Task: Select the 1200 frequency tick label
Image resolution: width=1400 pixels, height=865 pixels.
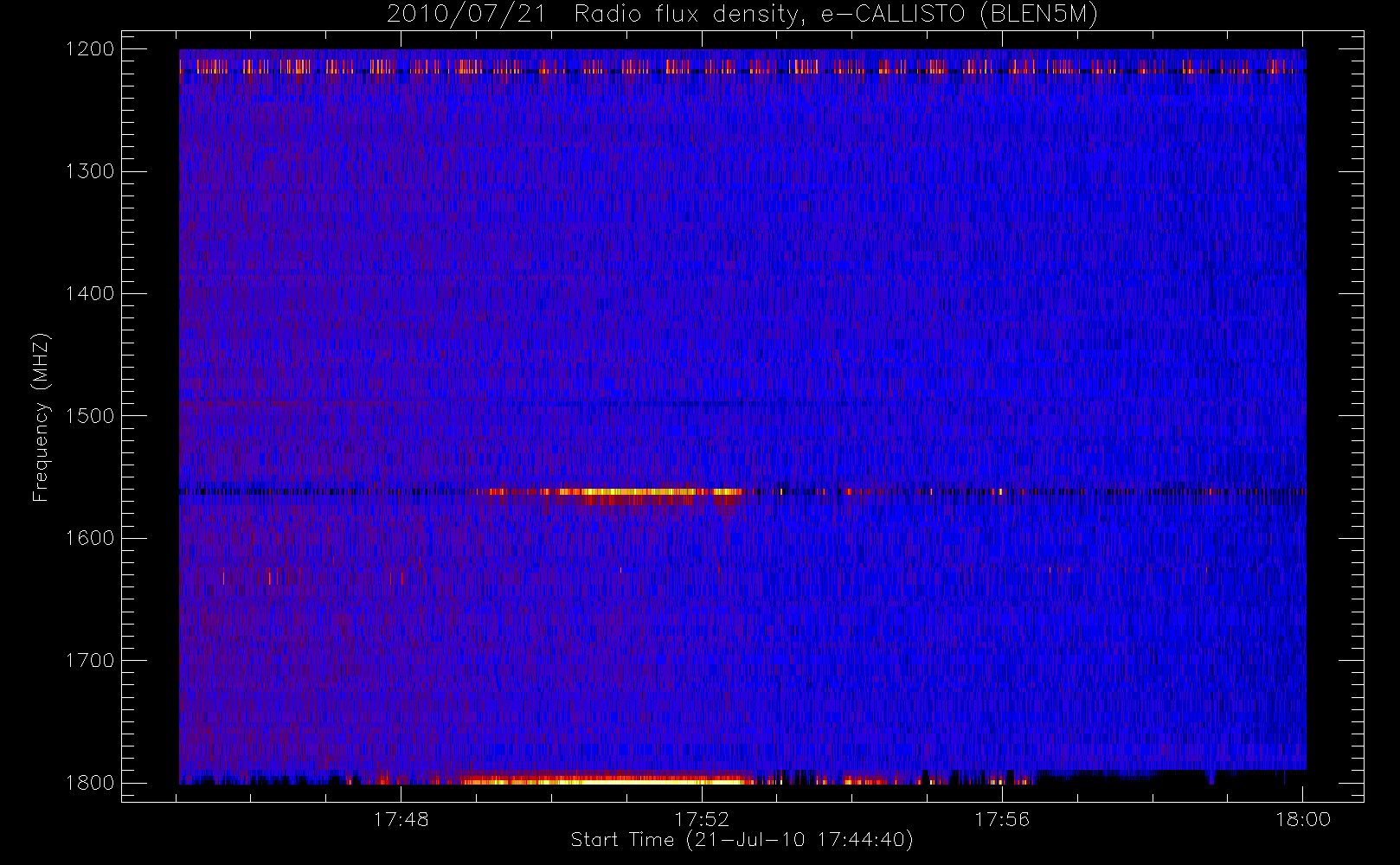Action: 90,49
